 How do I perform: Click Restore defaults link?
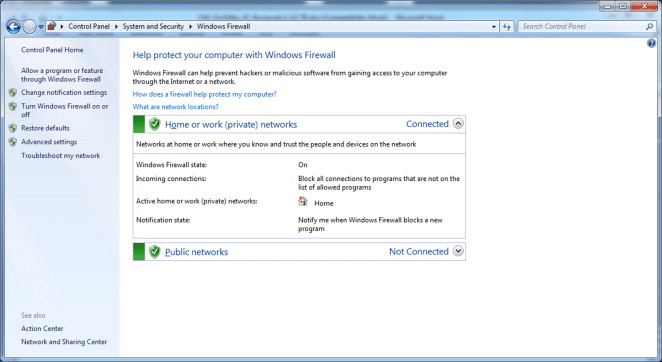coord(46,128)
